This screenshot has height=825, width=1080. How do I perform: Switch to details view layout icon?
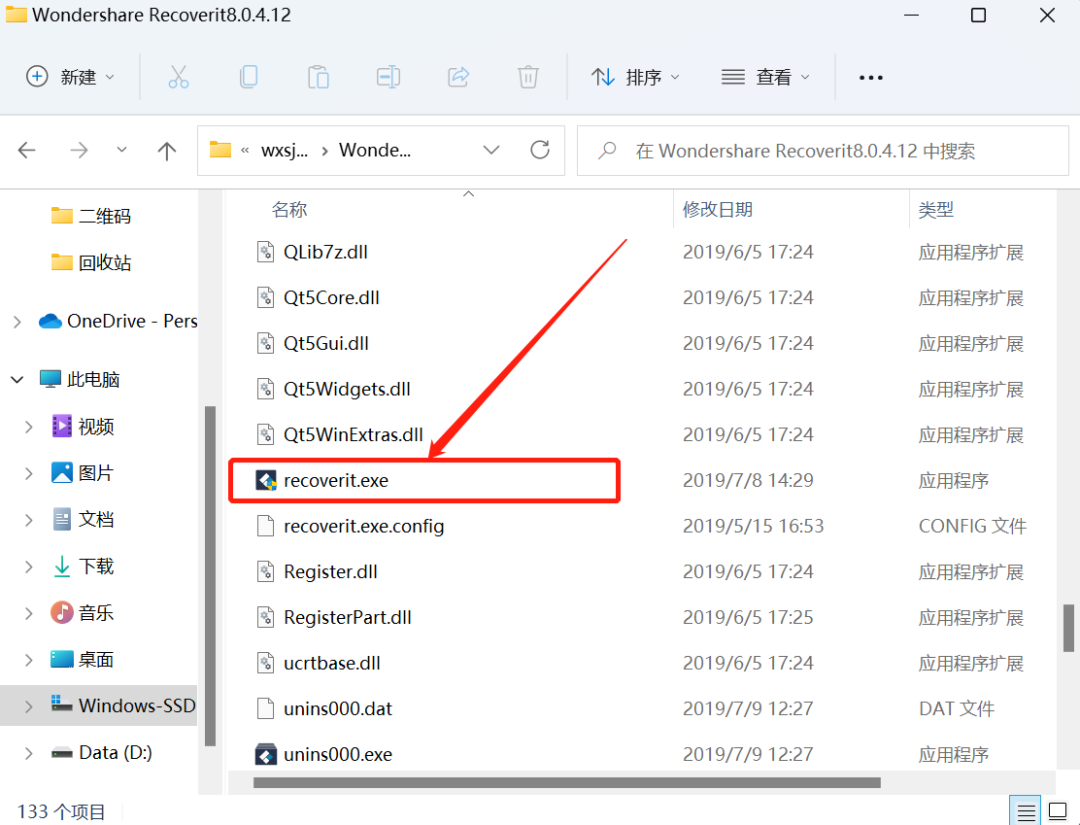[1026, 811]
